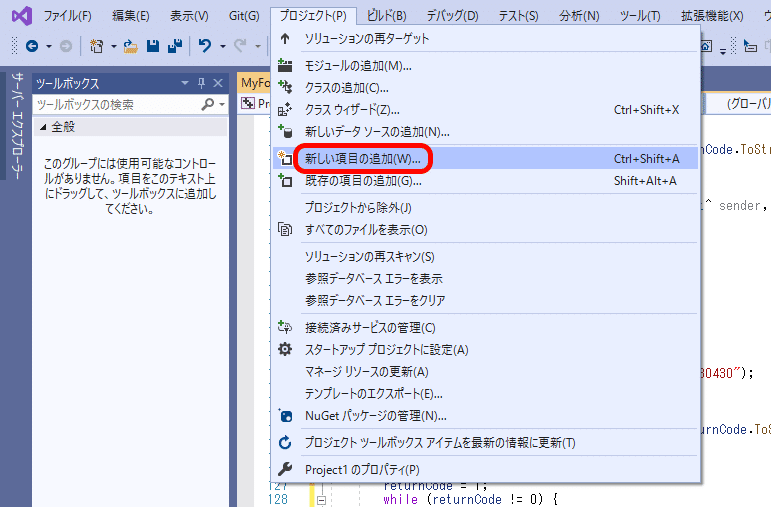Open the テスト(S) menu
The width and height of the screenshot is (771, 507).
point(518,16)
